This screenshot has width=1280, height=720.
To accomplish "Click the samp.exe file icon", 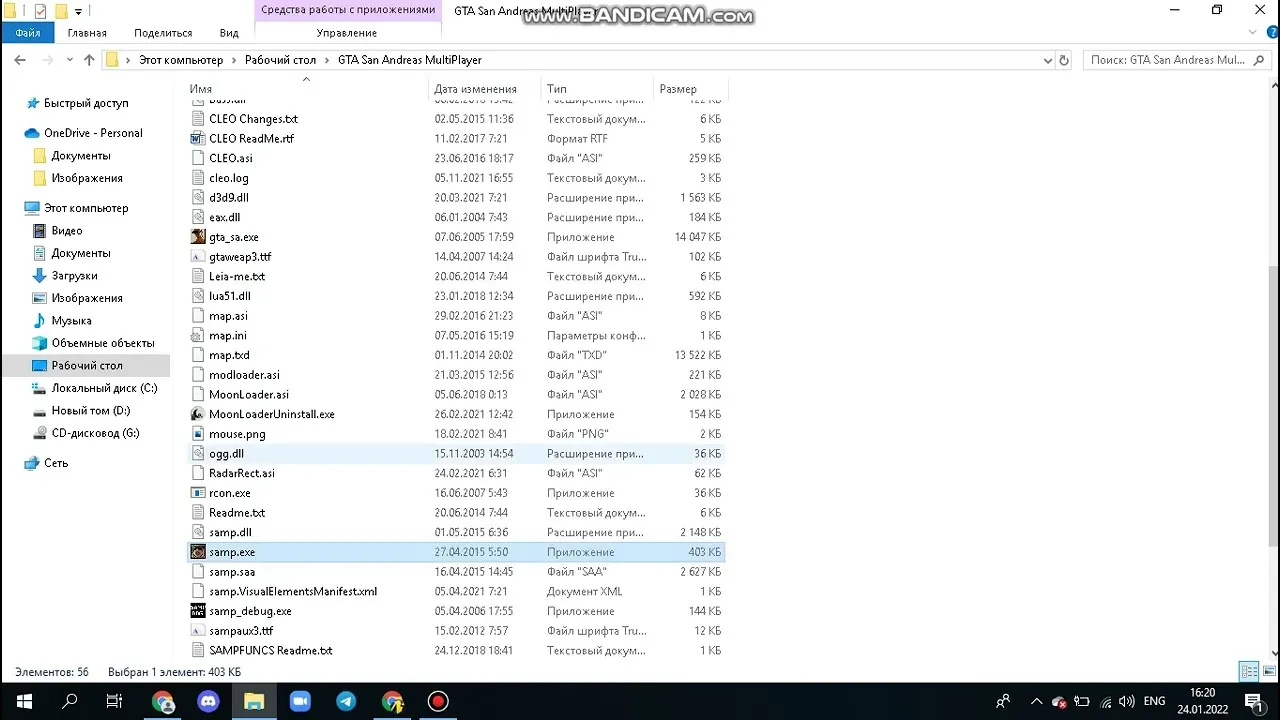I will pyautogui.click(x=198, y=552).
